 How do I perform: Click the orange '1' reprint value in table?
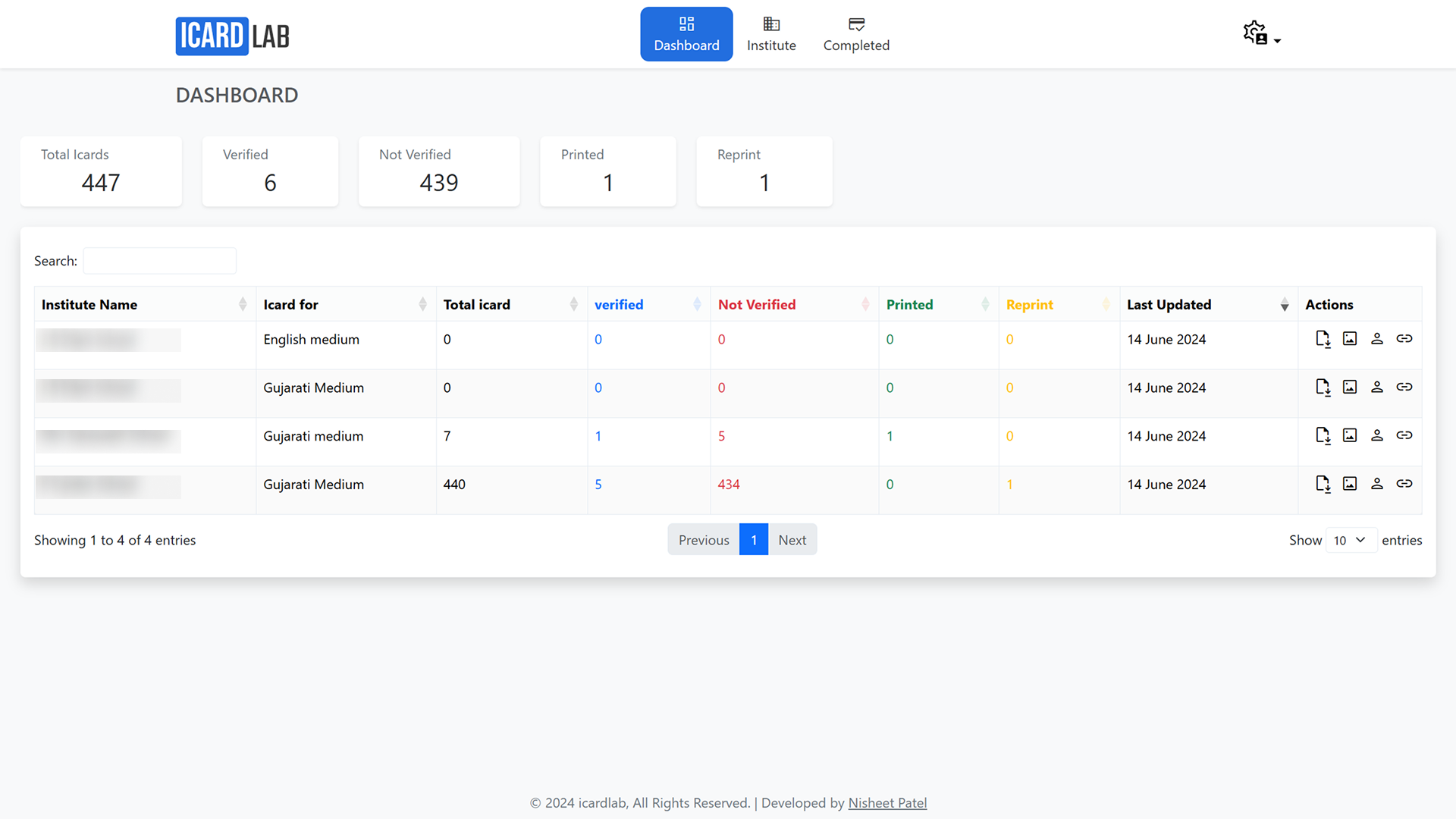tap(1009, 485)
